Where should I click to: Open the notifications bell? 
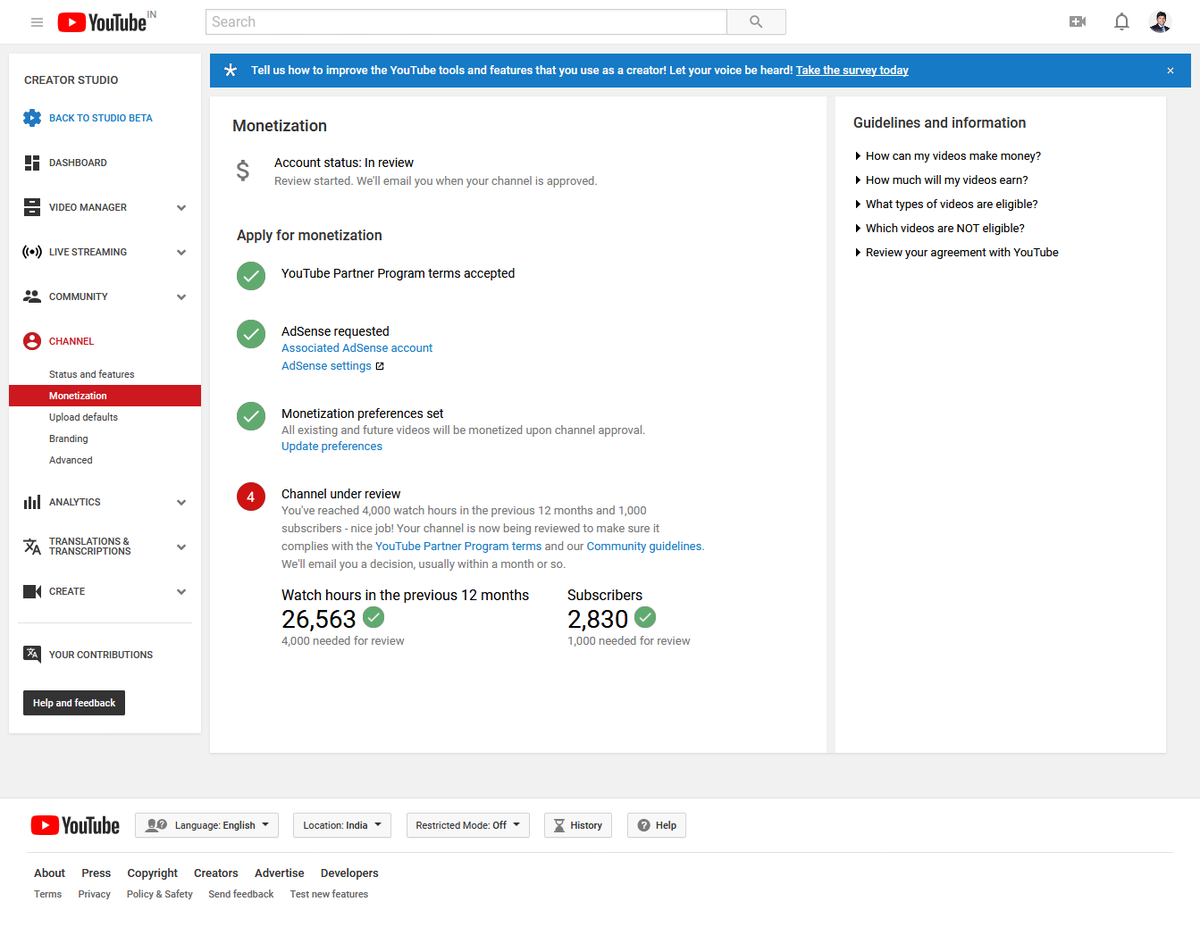point(1122,22)
